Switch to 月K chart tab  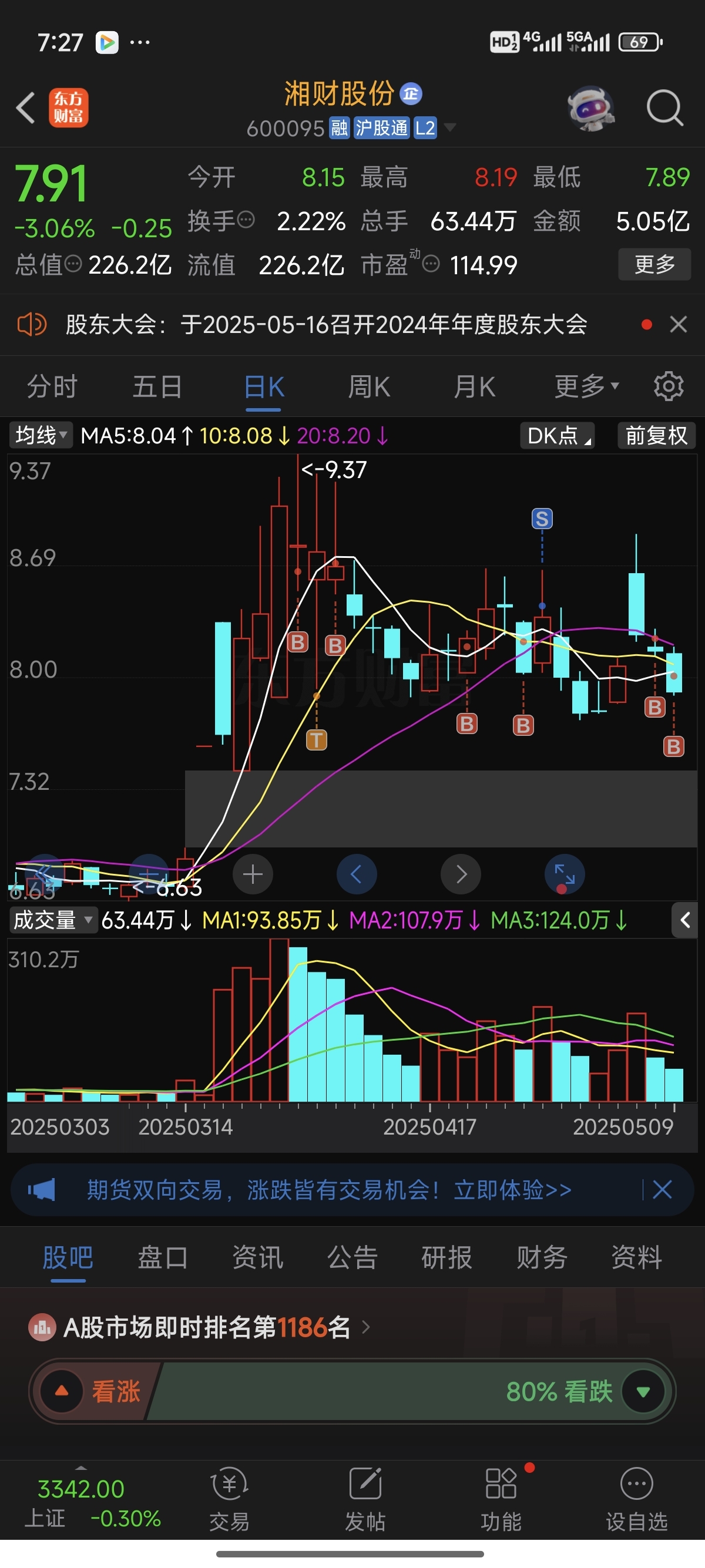(474, 386)
